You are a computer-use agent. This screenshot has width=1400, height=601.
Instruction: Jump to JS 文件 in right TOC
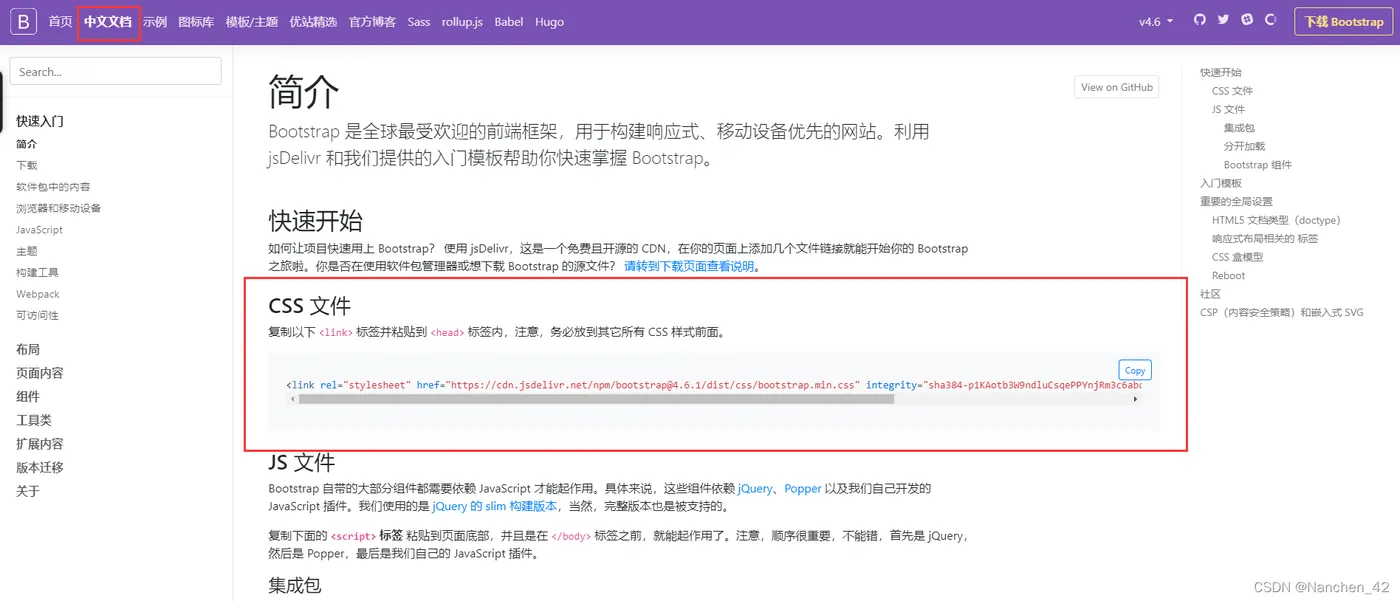click(1228, 109)
